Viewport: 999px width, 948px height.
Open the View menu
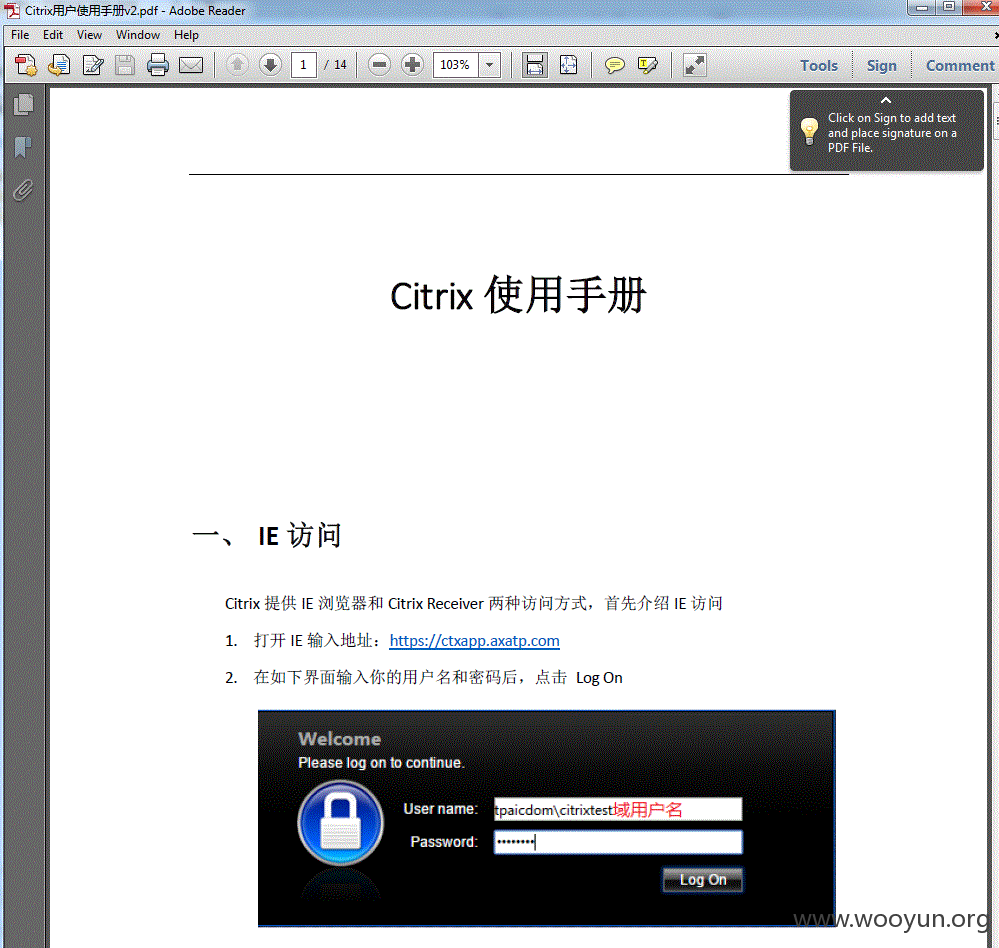(89, 35)
